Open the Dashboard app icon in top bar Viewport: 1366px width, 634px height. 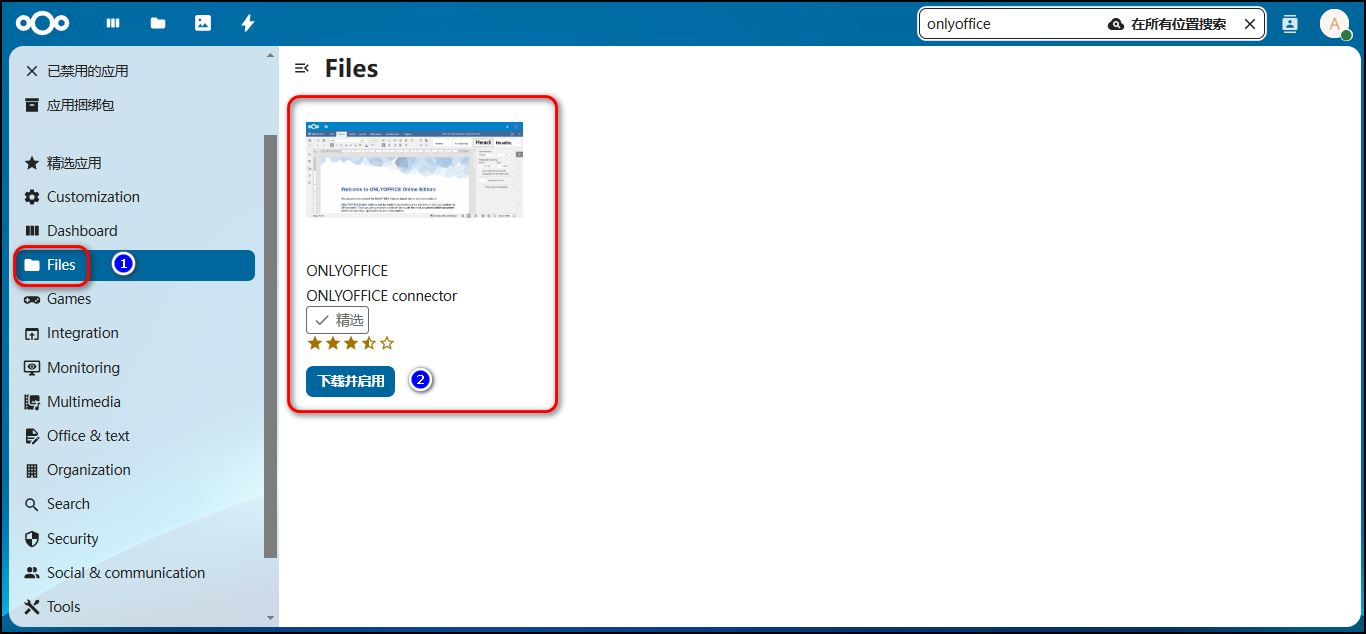click(x=113, y=23)
